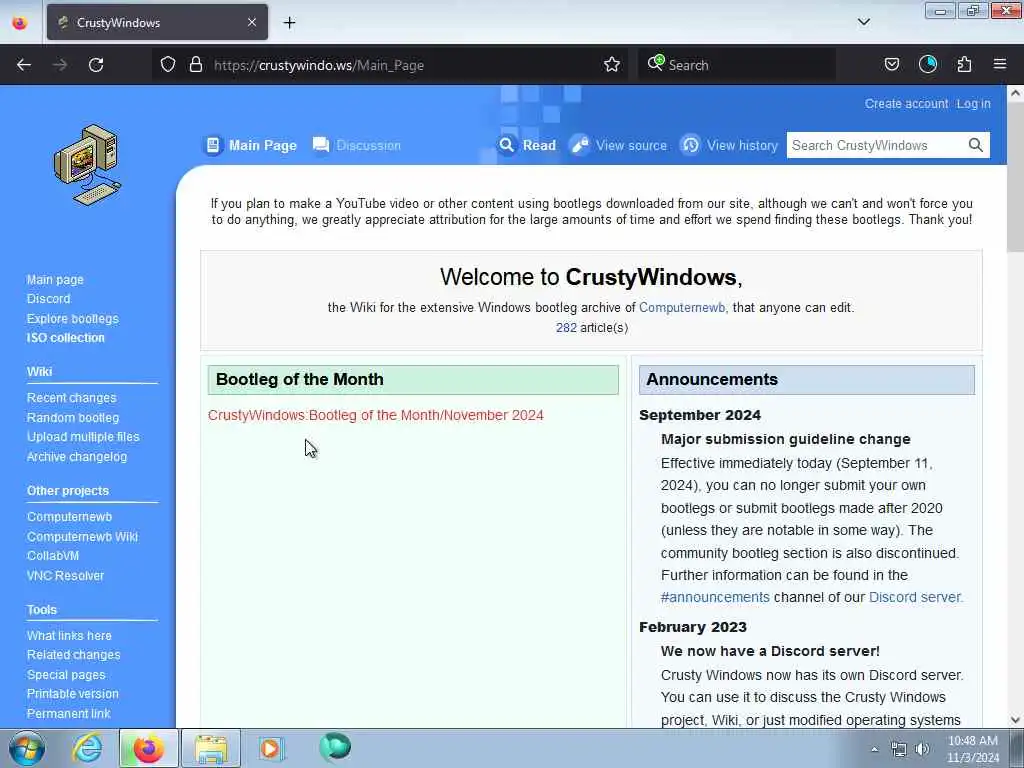Reload the page with the refresh icon
The width and height of the screenshot is (1024, 768).
click(96, 65)
